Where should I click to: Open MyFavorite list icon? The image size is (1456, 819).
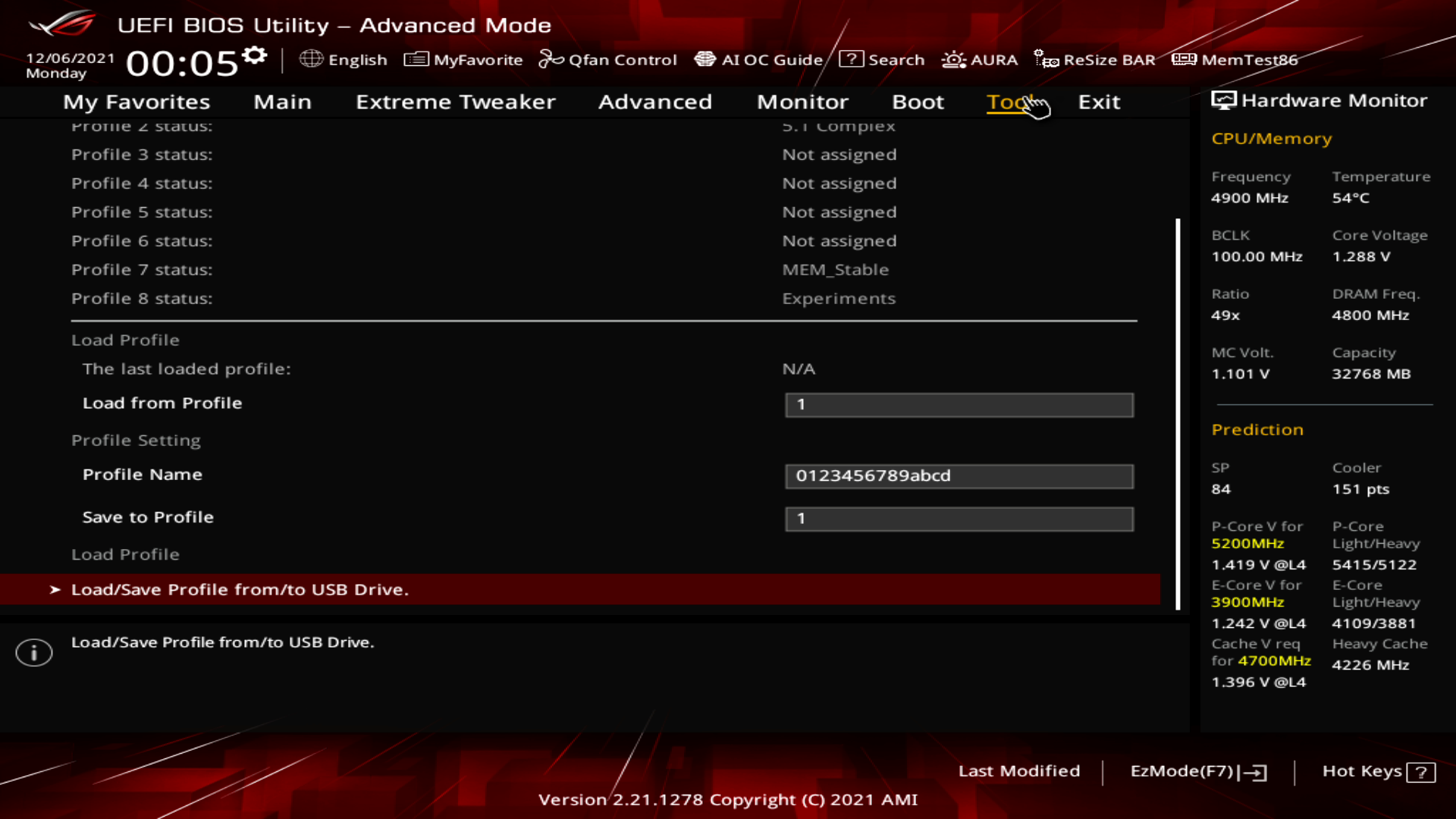[416, 59]
